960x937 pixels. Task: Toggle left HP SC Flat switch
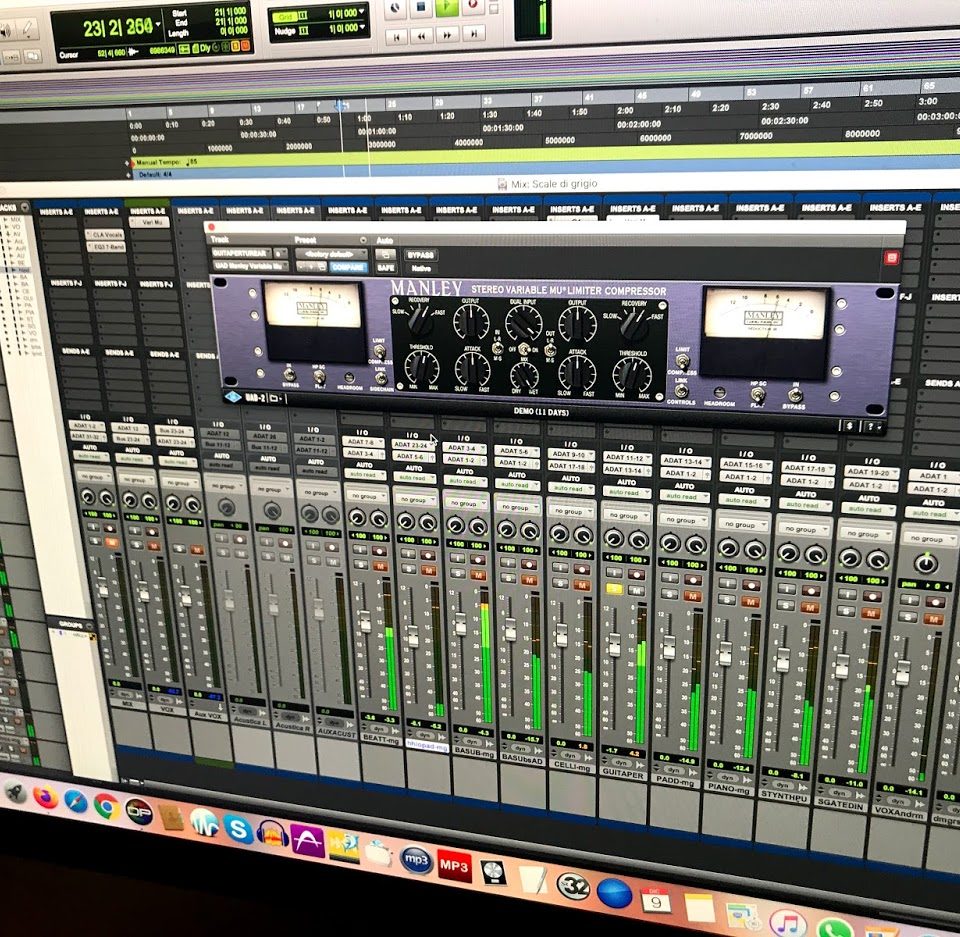[319, 377]
